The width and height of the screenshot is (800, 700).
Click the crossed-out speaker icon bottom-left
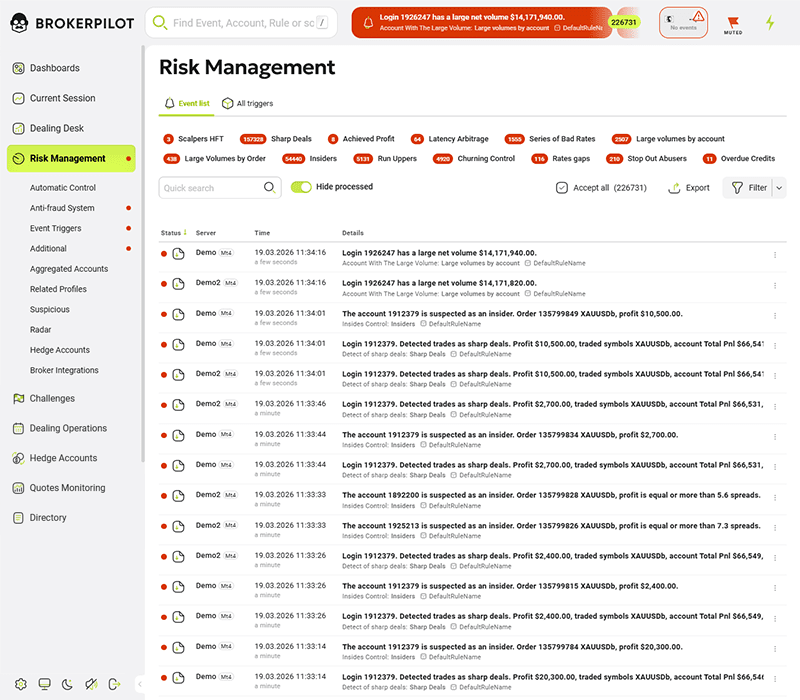90,685
